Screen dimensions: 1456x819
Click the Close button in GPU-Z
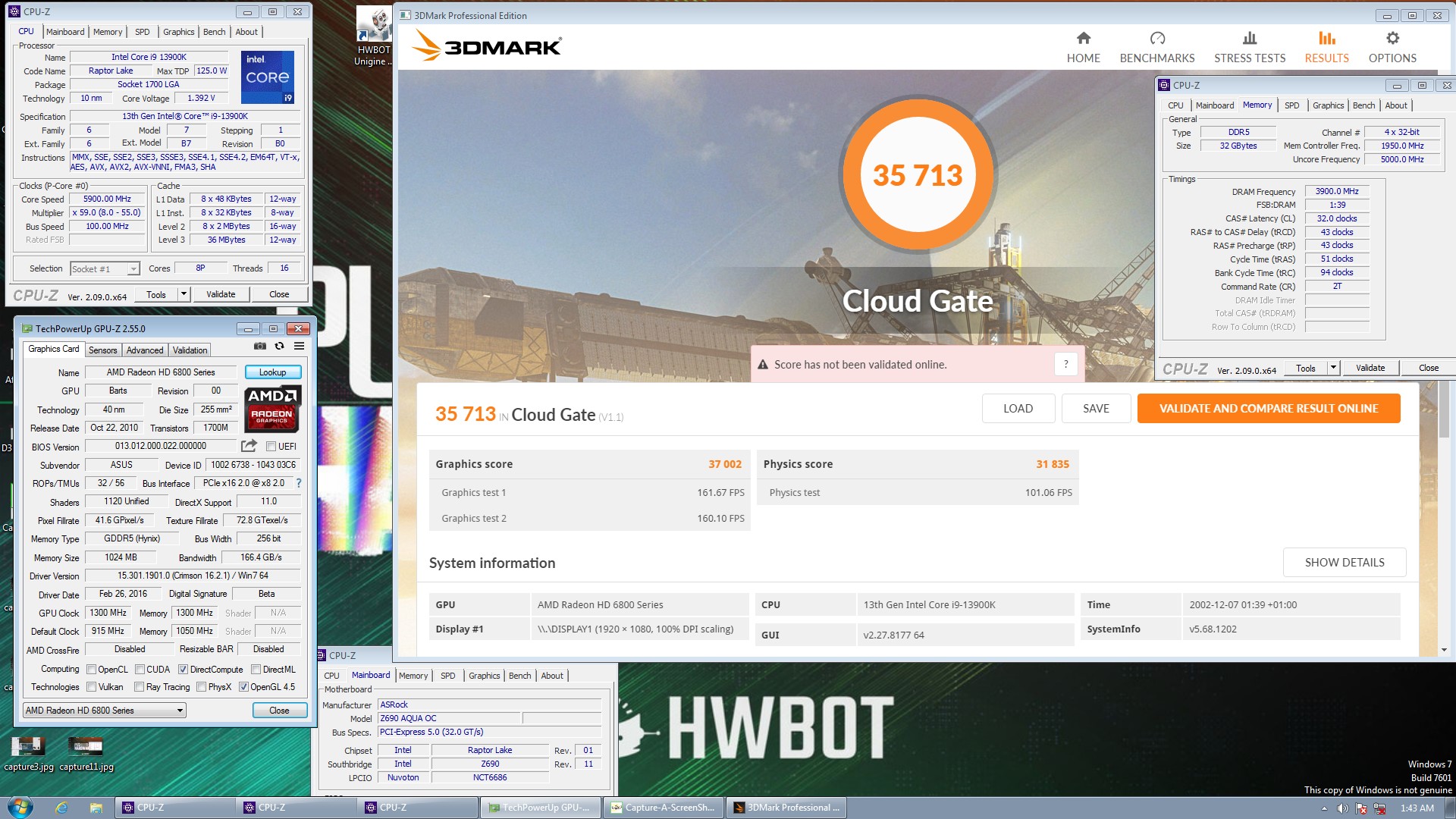(279, 710)
